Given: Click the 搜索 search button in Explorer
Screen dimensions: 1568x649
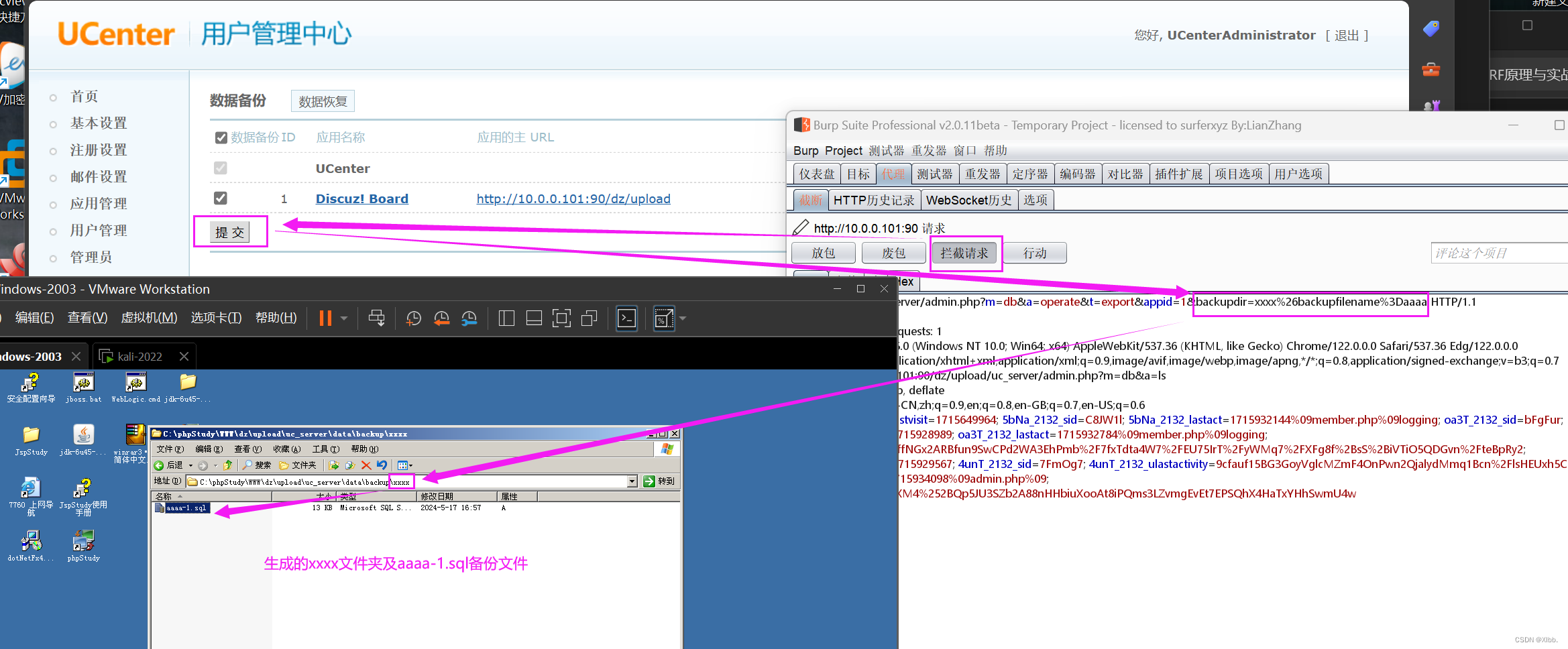Looking at the screenshot, I should 257,465.
